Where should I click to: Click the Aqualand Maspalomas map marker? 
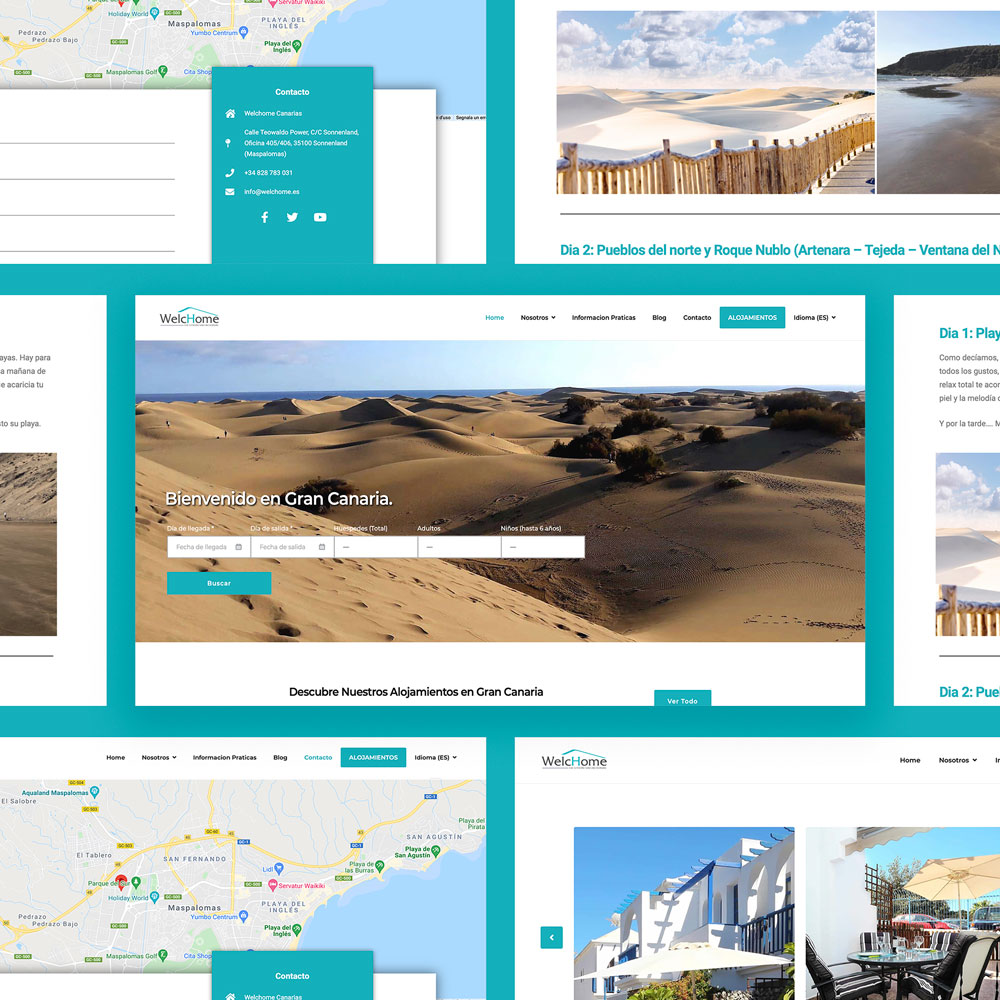[x=95, y=791]
